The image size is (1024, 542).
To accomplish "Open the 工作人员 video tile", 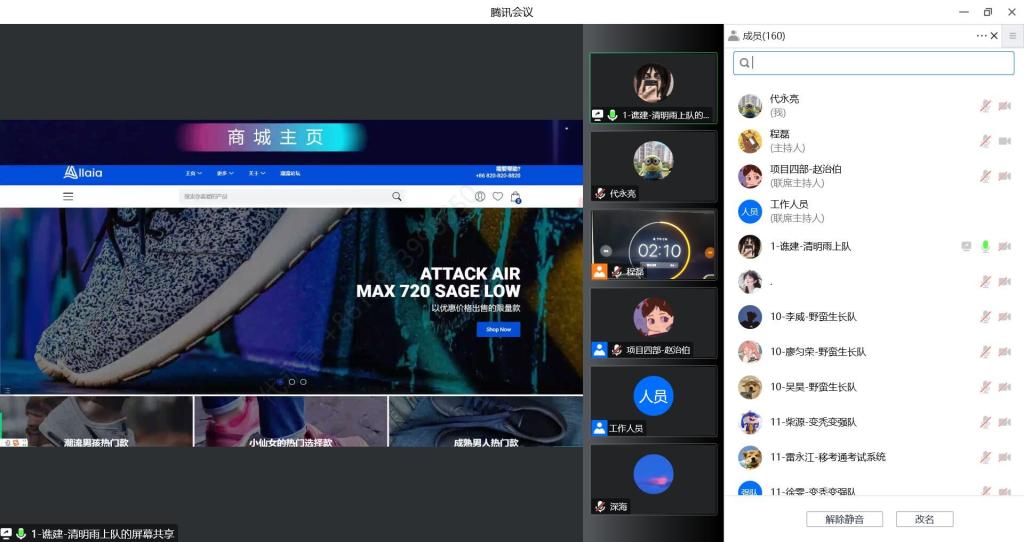I will click(654, 402).
